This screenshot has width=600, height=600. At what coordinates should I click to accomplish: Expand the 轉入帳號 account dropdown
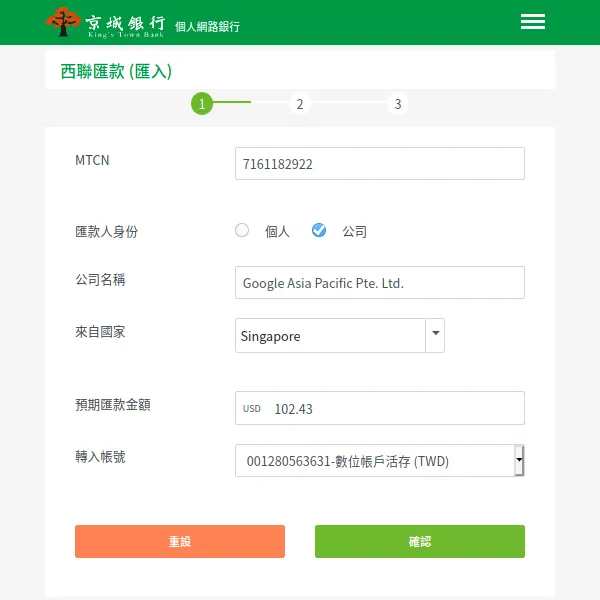[x=519, y=460]
